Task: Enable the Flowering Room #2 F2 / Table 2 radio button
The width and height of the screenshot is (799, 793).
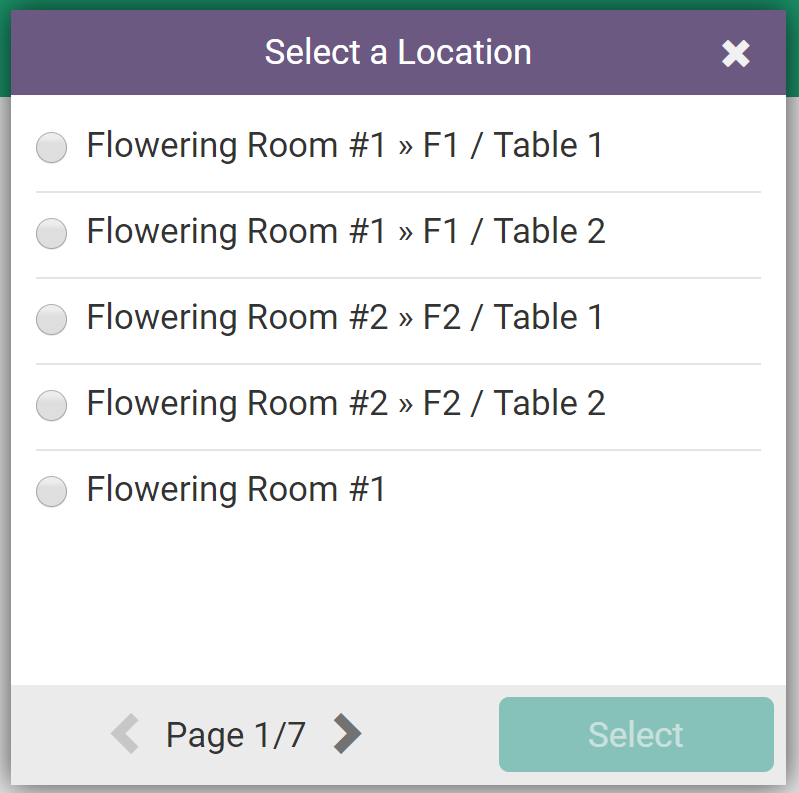Action: point(51,406)
